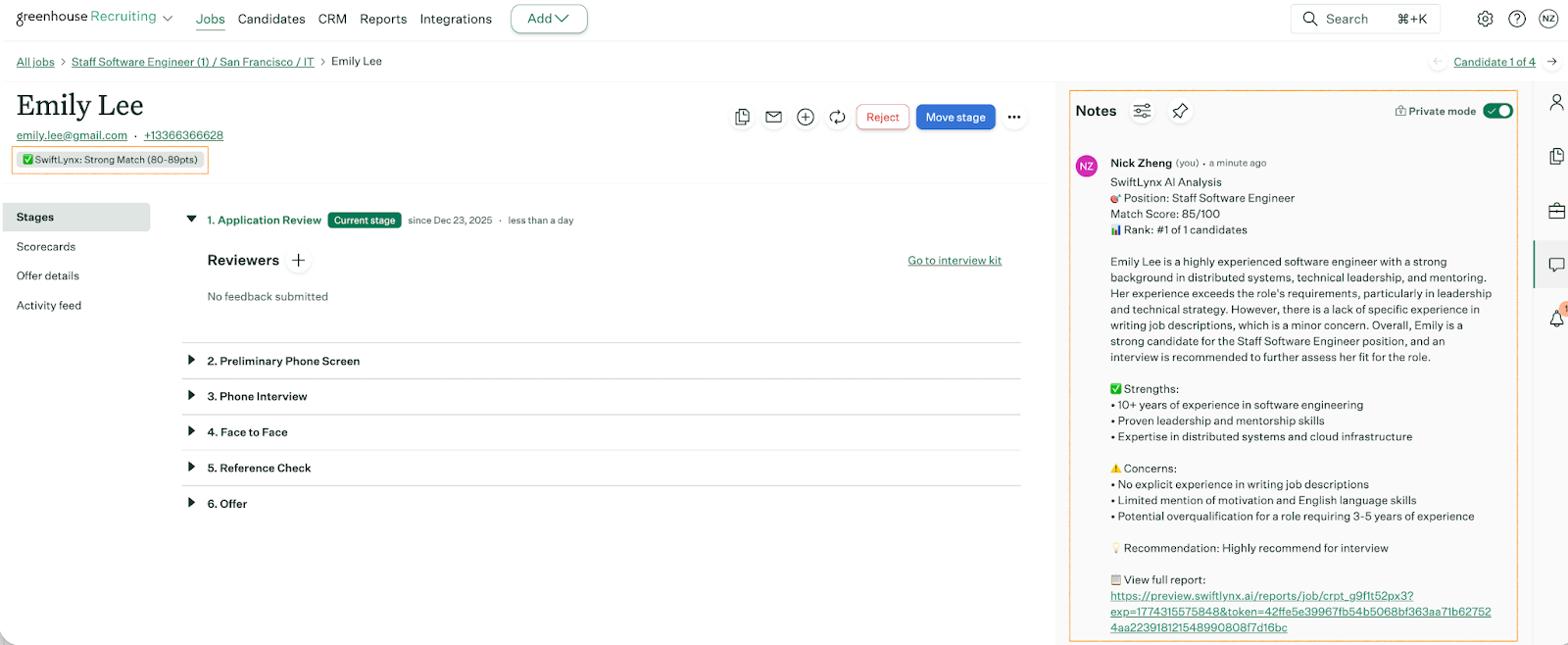
Task: Click the circled plus icon beside Reject
Action: click(806, 117)
